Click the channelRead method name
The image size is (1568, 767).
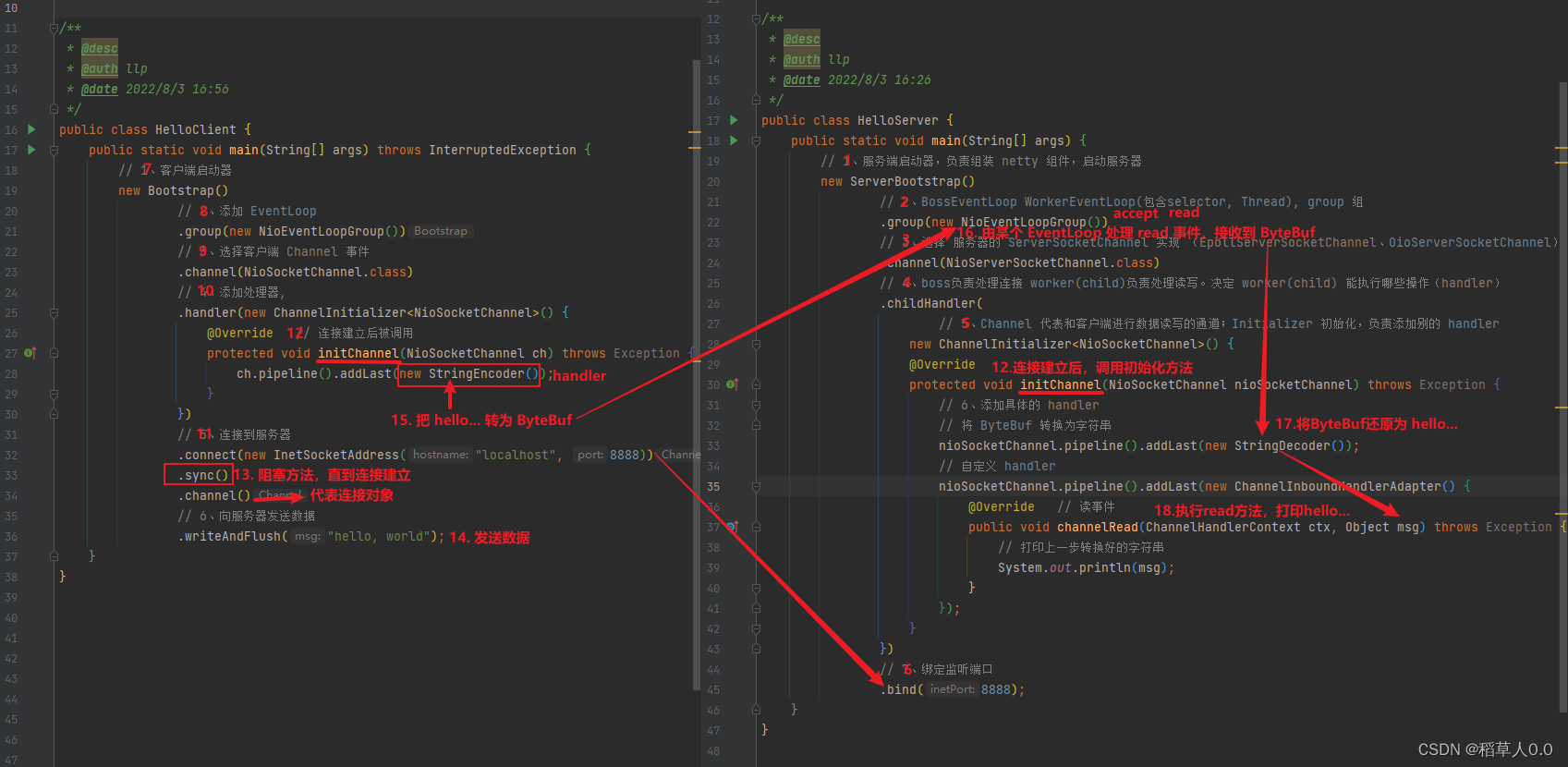pyautogui.click(x=1098, y=527)
